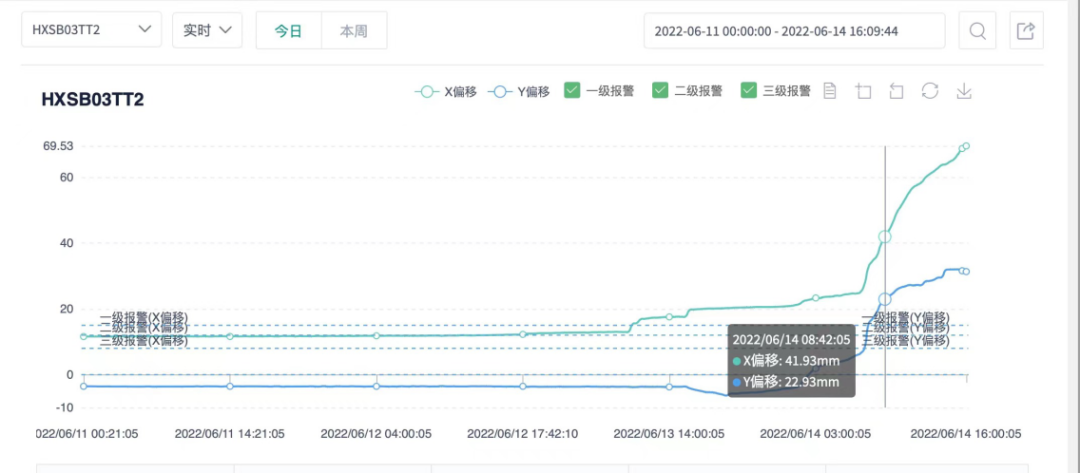Click the 2022/06/14 03:00:05 axis label
1080x473 pixels.
click(815, 434)
